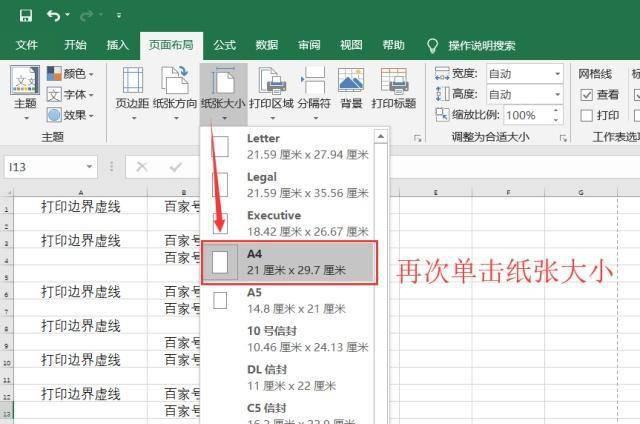Select the 页面布局 tab
640x424 pixels.
171,45
